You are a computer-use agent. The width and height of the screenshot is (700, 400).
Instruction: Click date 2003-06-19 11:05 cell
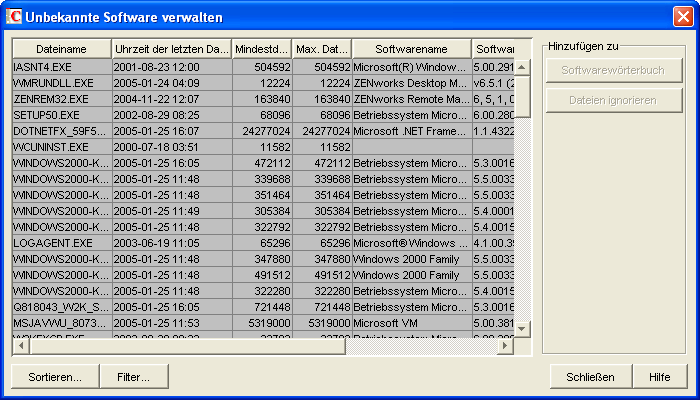tap(172, 243)
